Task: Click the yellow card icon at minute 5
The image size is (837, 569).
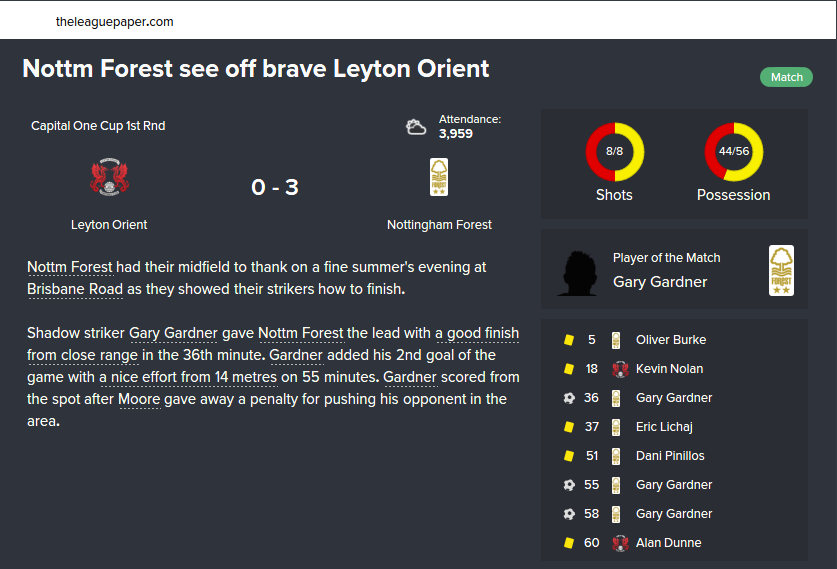Action: tap(568, 340)
